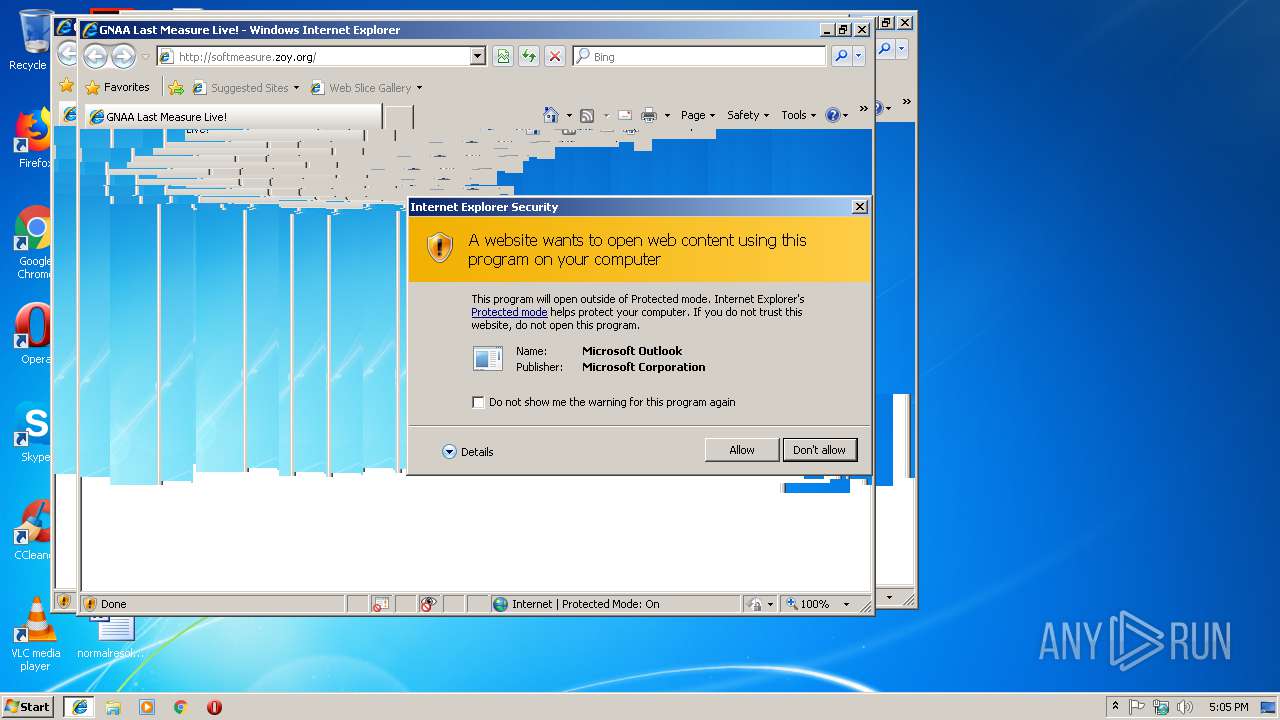This screenshot has width=1280, height=720.
Task: Open the Start menu
Action: [x=28, y=706]
